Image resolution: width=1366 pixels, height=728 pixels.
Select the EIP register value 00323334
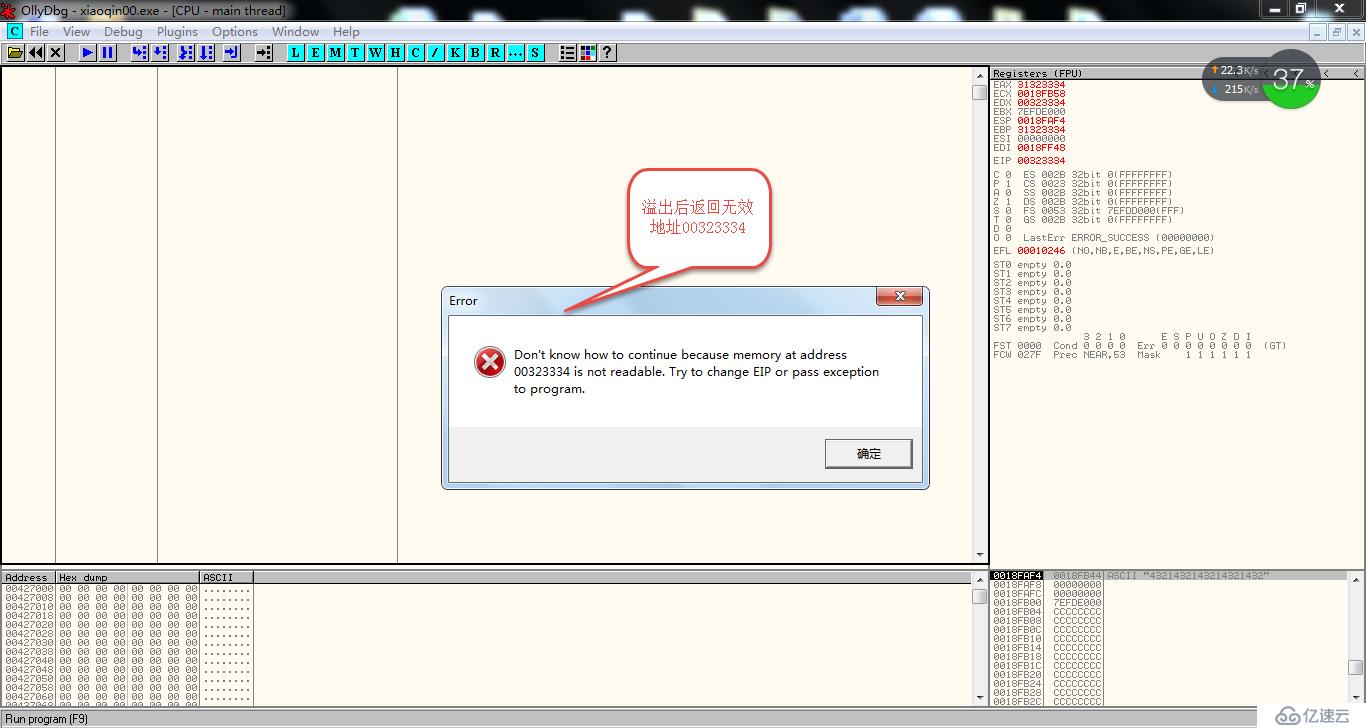tap(1041, 161)
